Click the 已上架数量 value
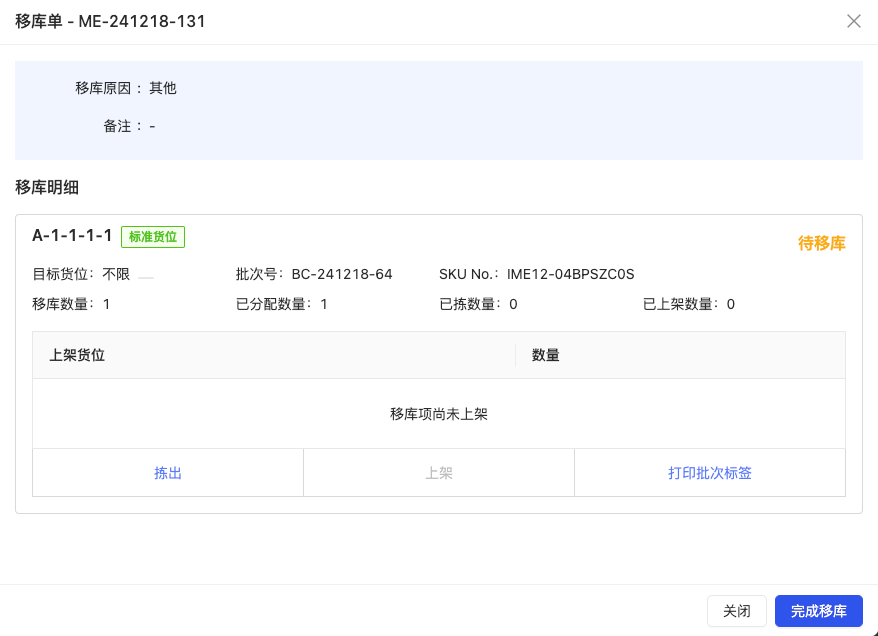This screenshot has height=636, width=878. click(x=731, y=304)
